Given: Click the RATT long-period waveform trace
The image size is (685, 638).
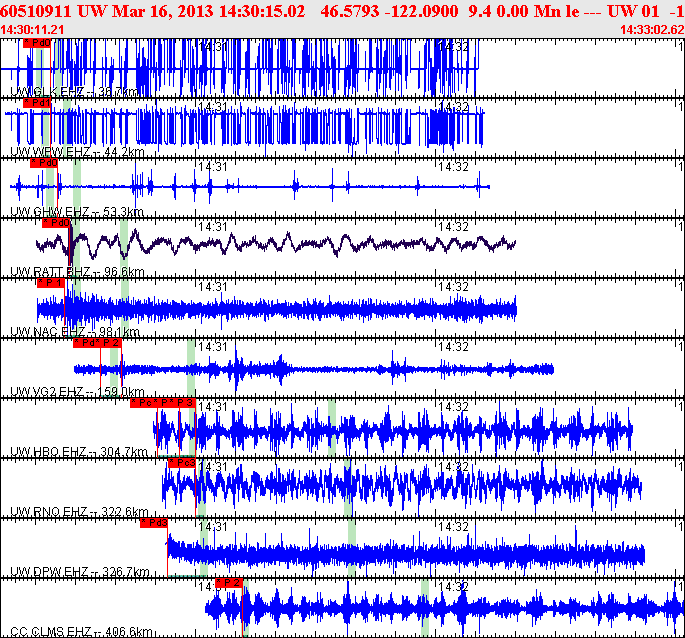Looking at the screenshot, I should (275, 244).
